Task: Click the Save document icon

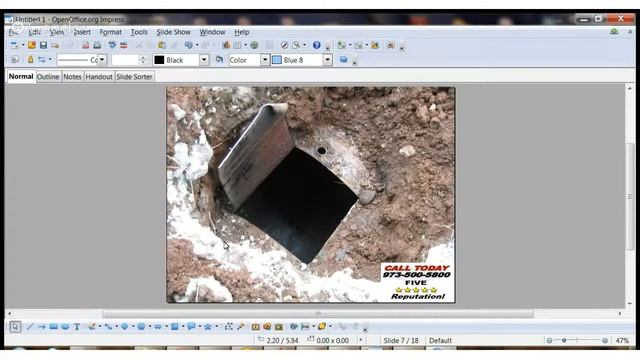Action: (x=43, y=45)
